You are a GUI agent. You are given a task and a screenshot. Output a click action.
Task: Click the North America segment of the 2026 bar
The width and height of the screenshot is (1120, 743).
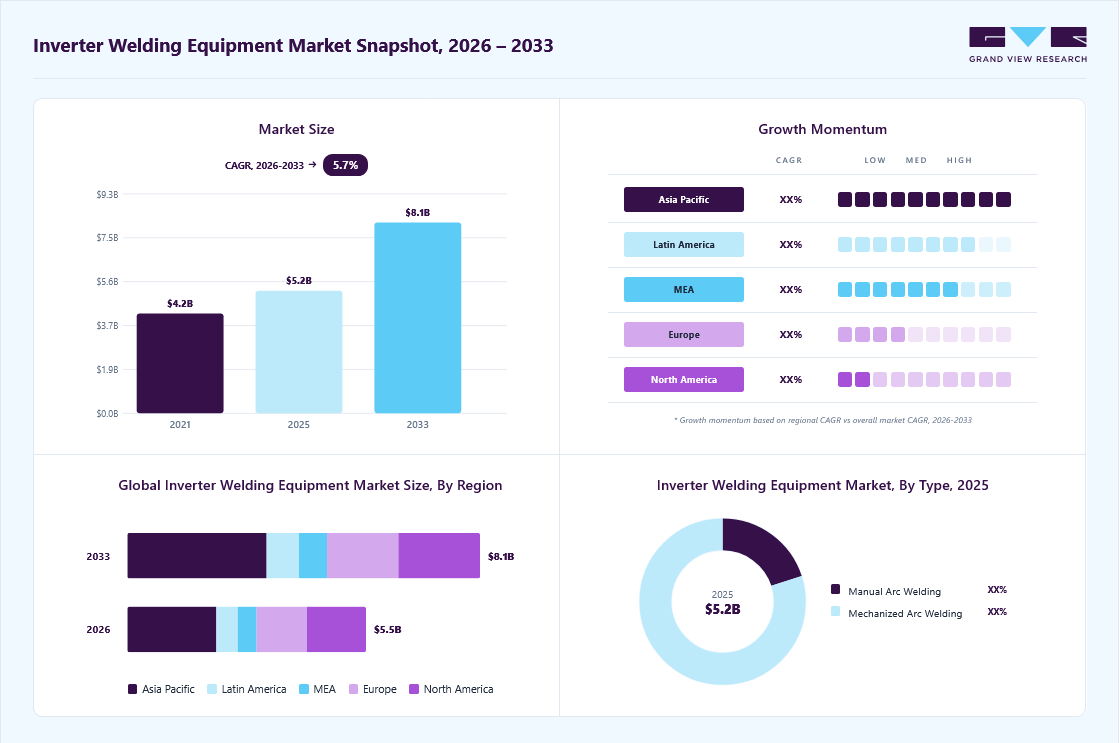point(336,629)
